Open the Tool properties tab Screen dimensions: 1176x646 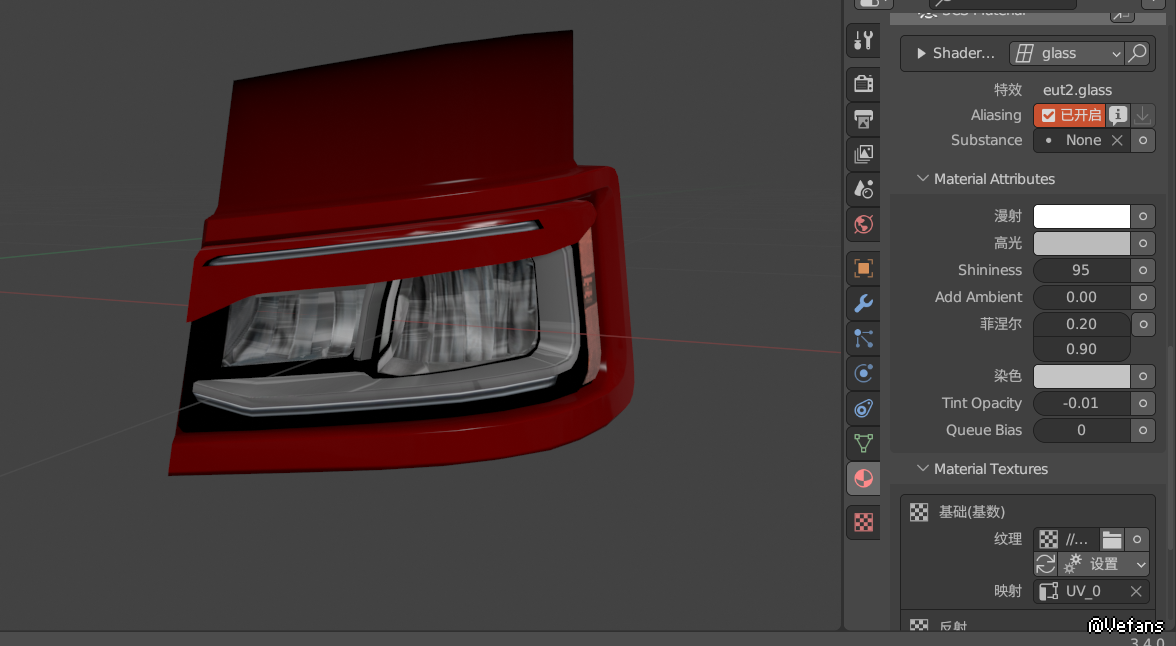click(863, 41)
